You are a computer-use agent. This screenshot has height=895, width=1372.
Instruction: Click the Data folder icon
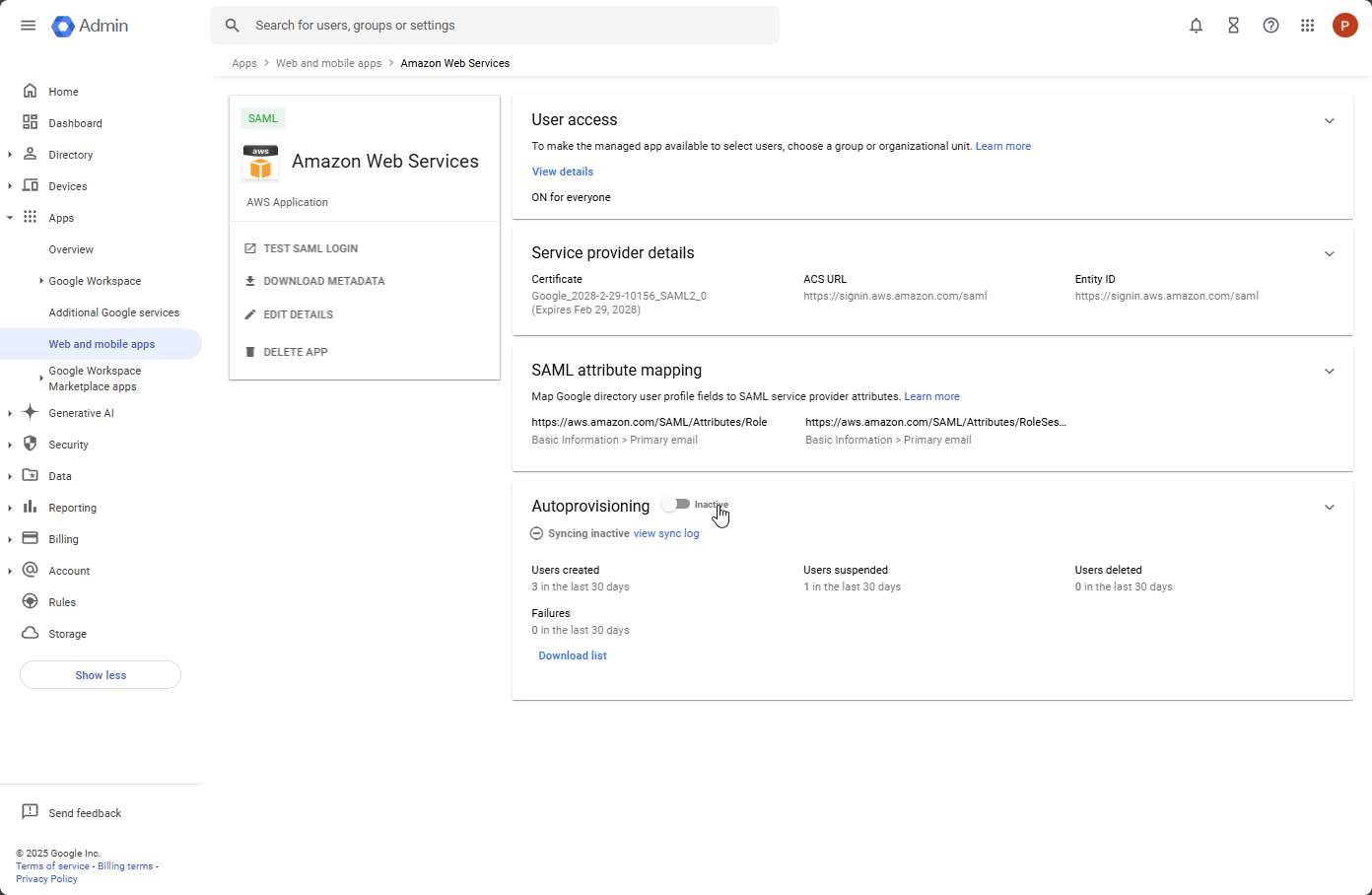[30, 475]
